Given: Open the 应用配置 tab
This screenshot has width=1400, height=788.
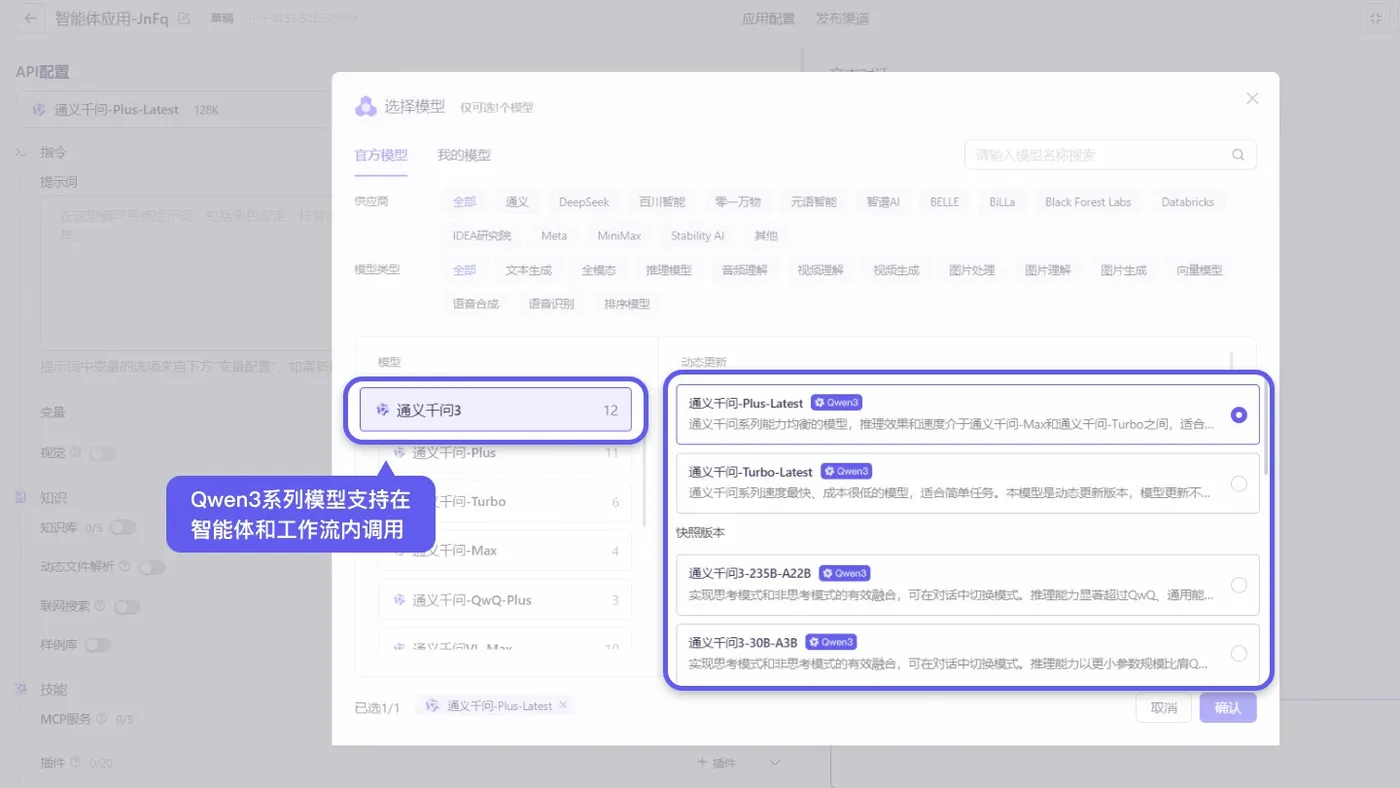Looking at the screenshot, I should tap(768, 18).
